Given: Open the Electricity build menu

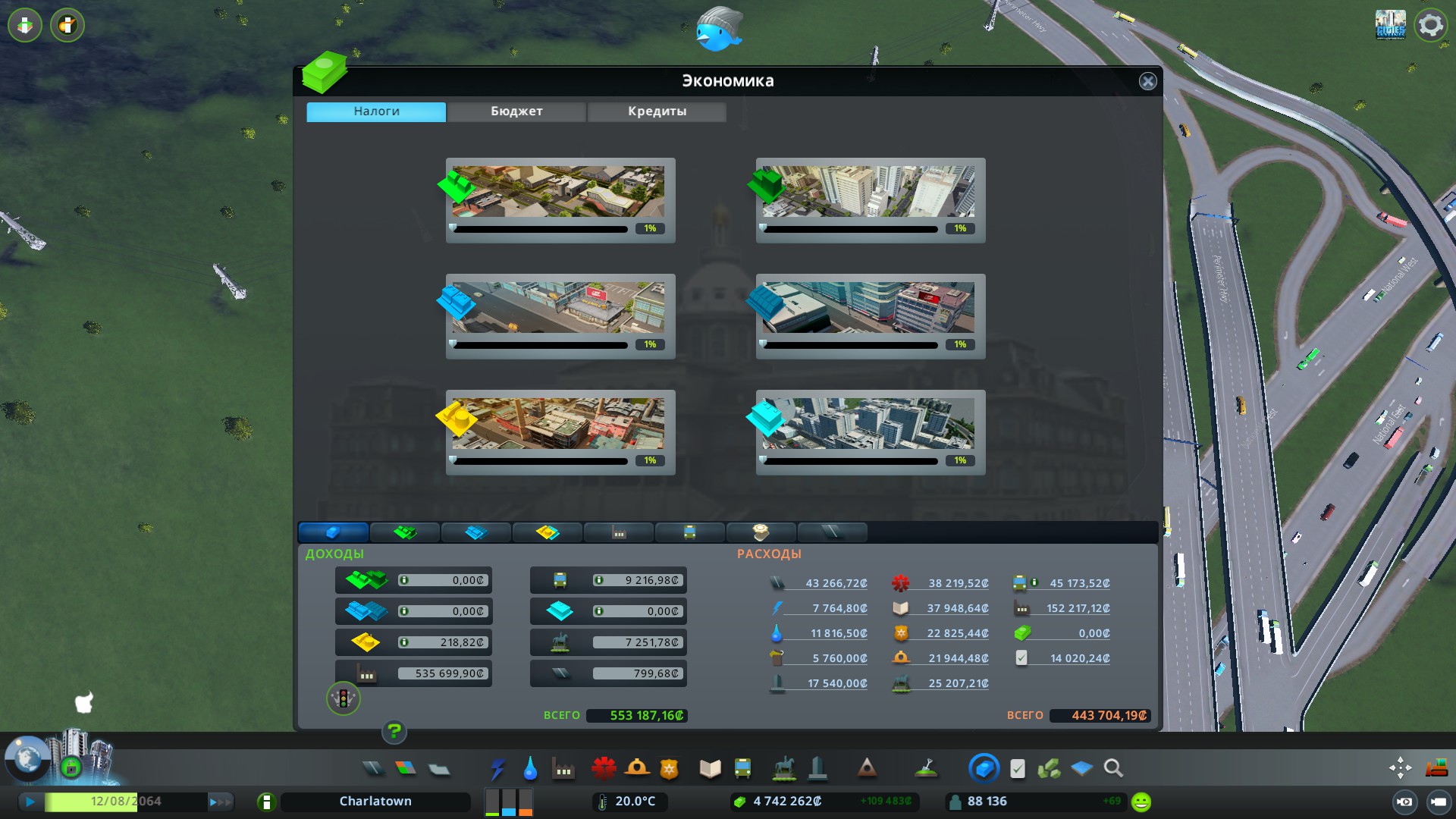Looking at the screenshot, I should [497, 769].
